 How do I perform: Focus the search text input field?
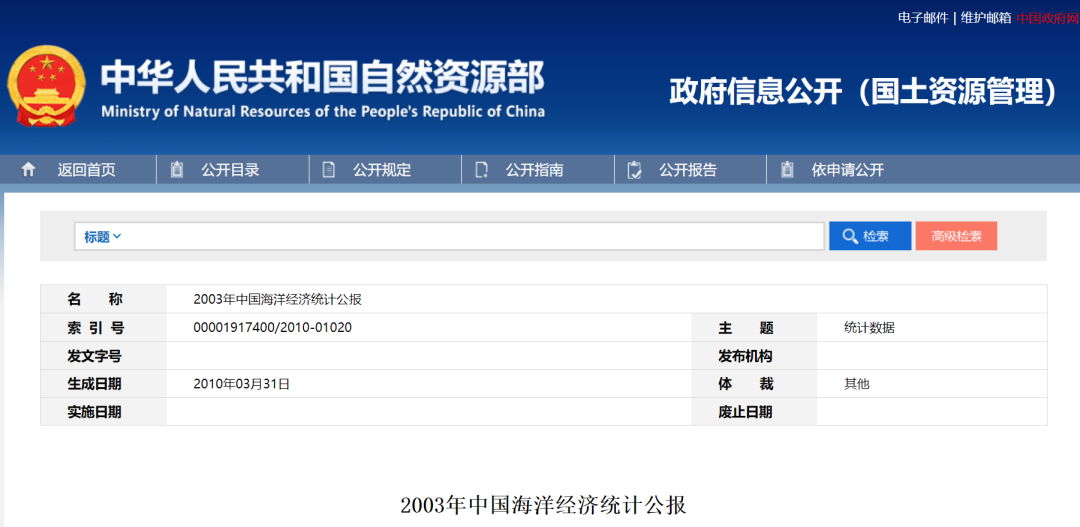tap(470, 237)
